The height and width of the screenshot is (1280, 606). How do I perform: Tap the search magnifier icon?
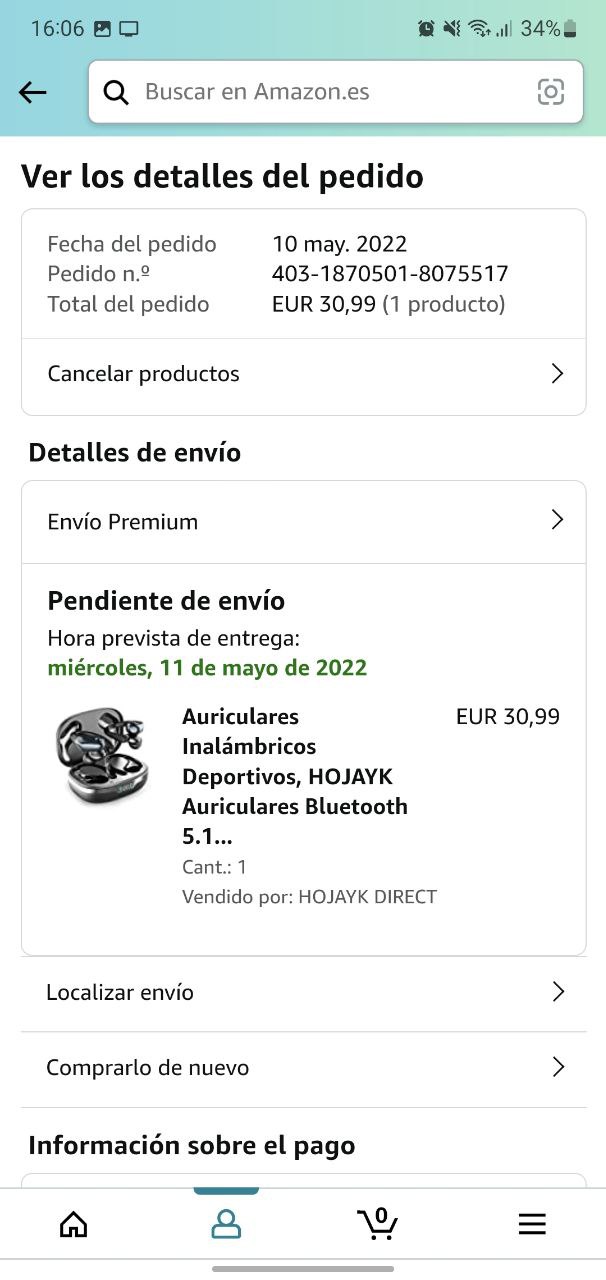pyautogui.click(x=116, y=93)
